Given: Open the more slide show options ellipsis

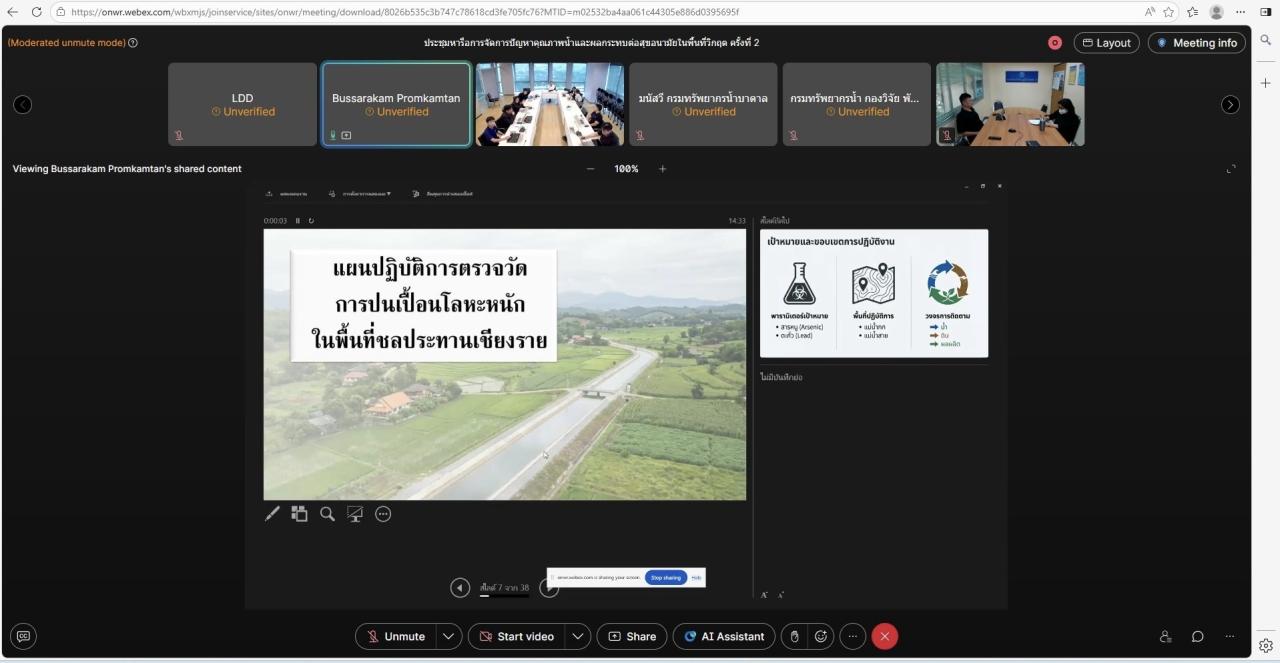Looking at the screenshot, I should [383, 514].
